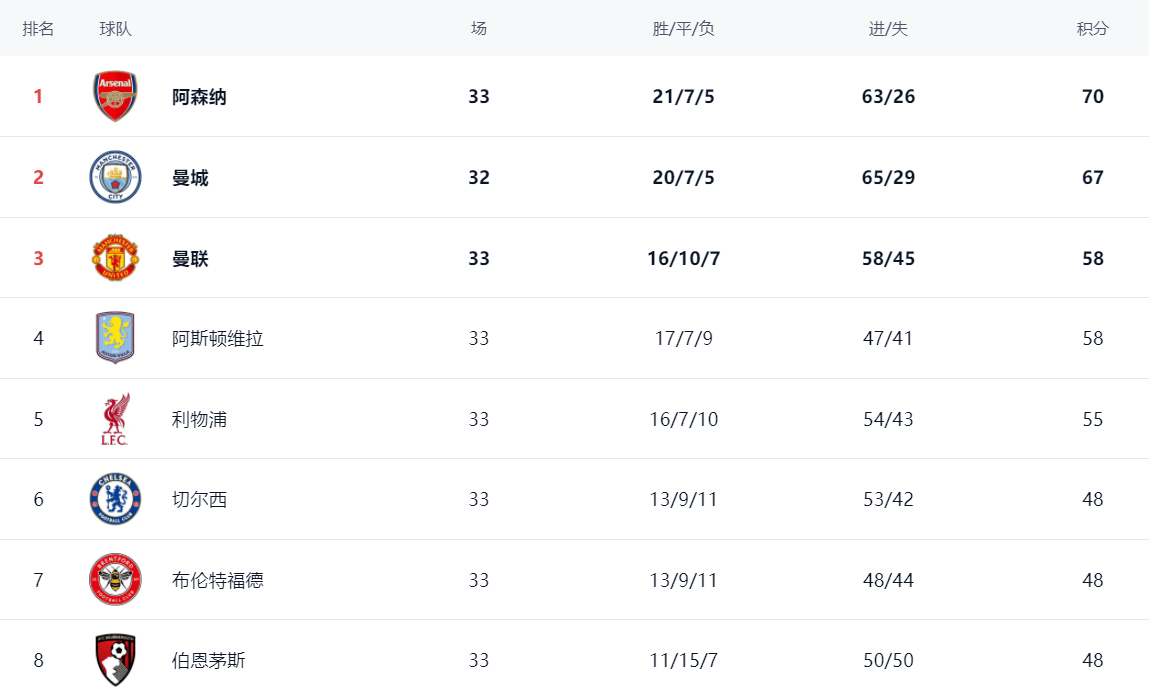Click the Arsenal club crest
The image size is (1149, 692).
115,97
